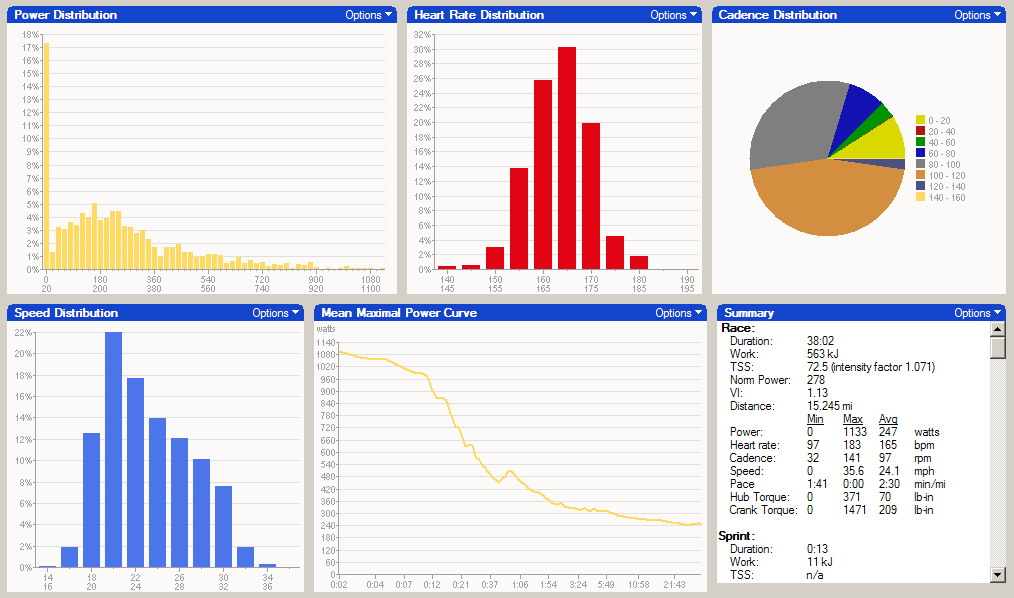The height and width of the screenshot is (598, 1014).
Task: Click the tallest red heart rate bar
Action: (567, 158)
